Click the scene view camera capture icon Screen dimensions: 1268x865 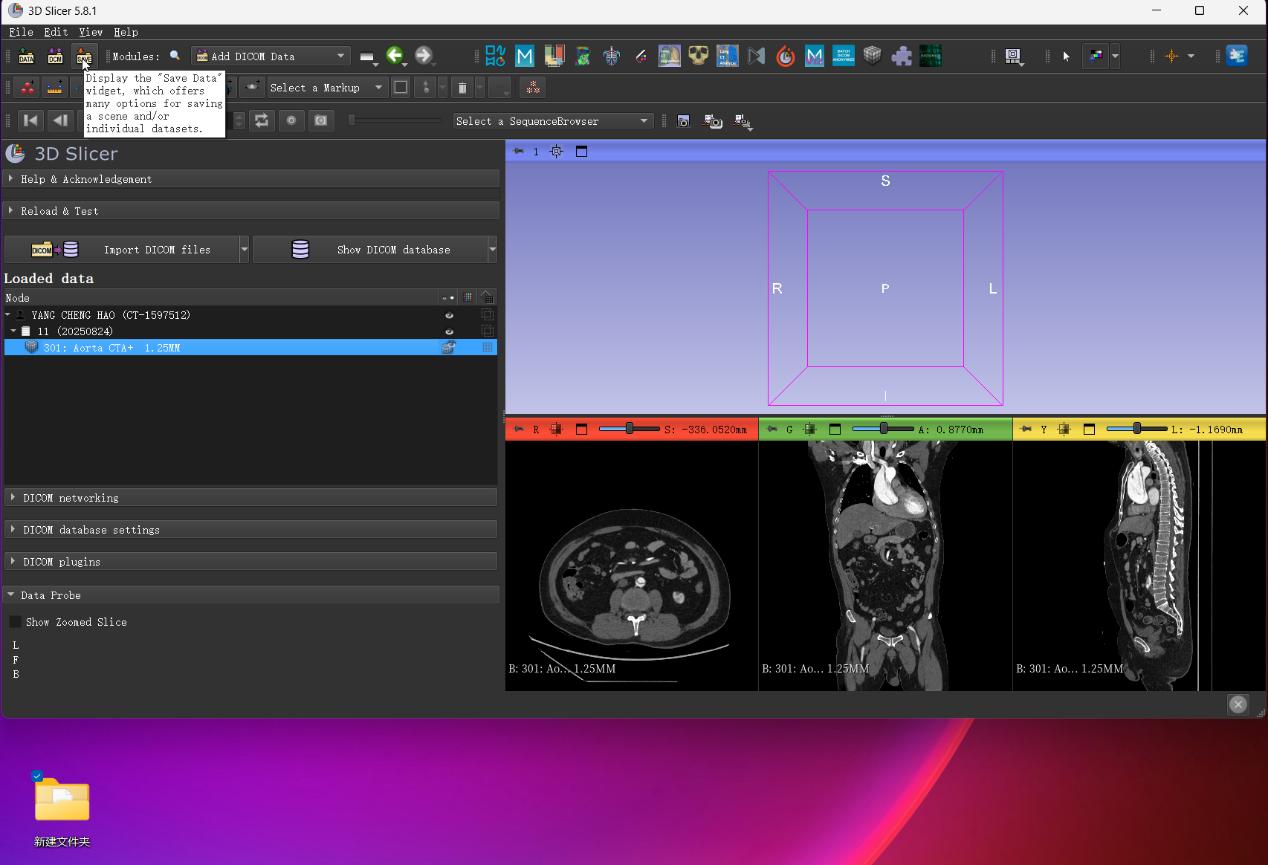click(713, 121)
